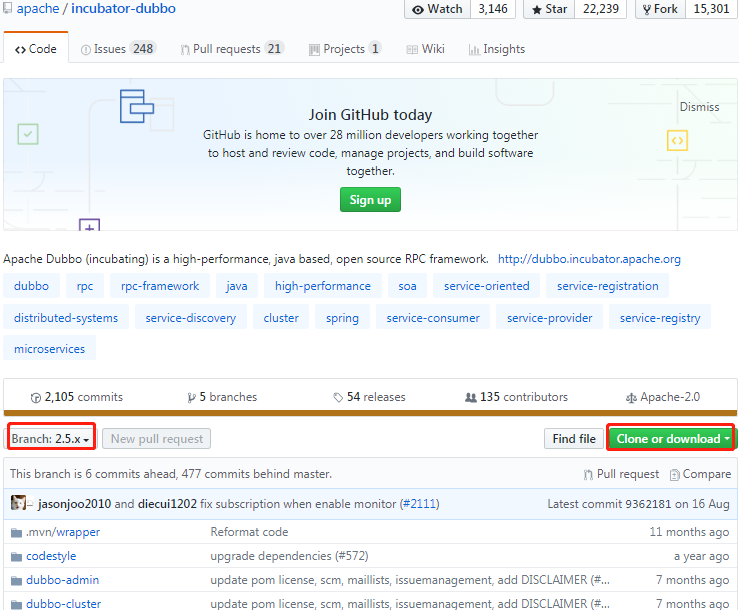Open the Pull requests tab
Viewport: 739px width, 610px height.
[x=232, y=49]
